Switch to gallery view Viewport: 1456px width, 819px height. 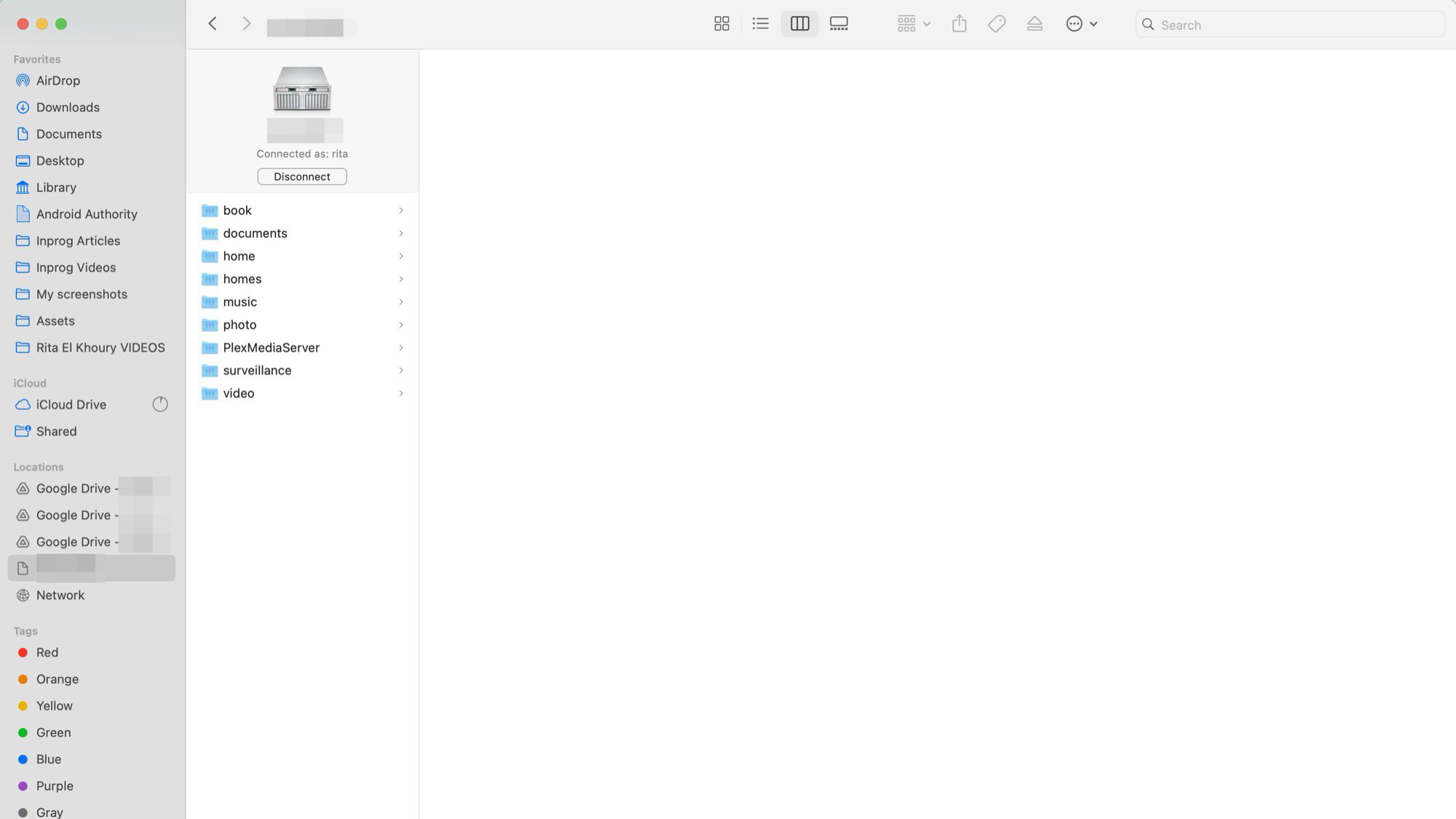pyautogui.click(x=839, y=24)
